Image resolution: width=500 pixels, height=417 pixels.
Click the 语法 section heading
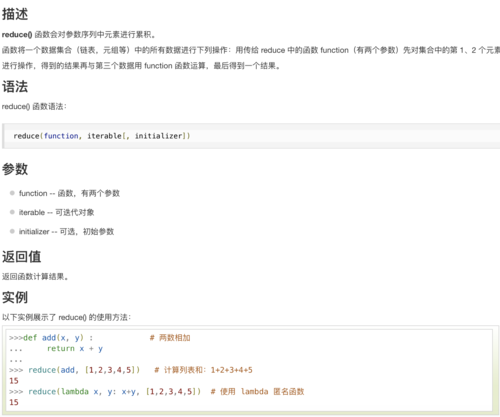[15, 87]
